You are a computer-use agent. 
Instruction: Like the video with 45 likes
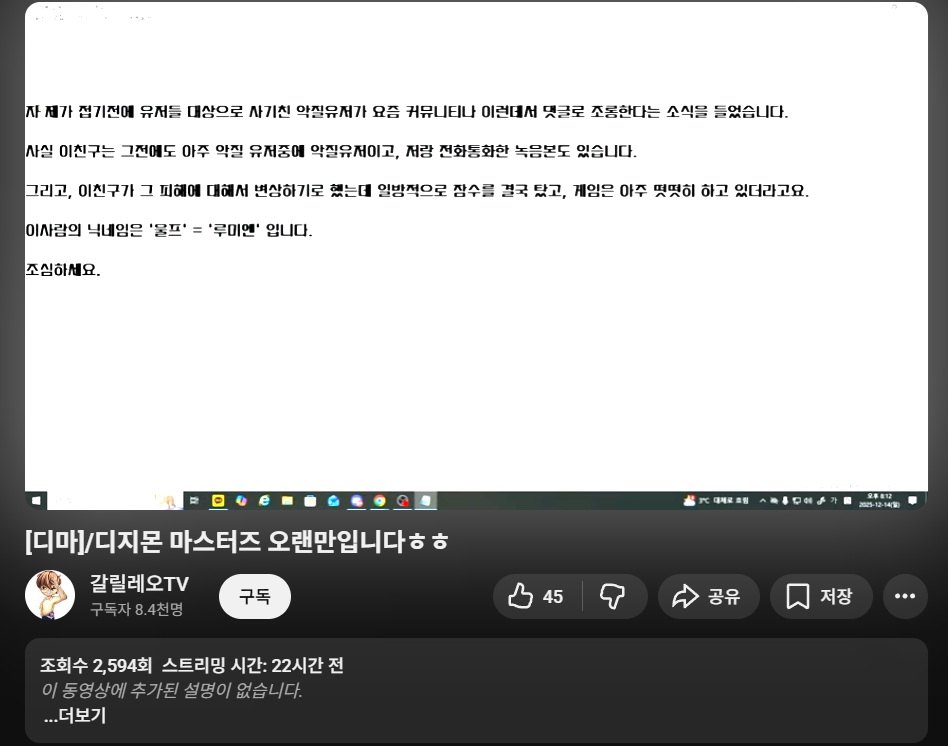coord(536,597)
